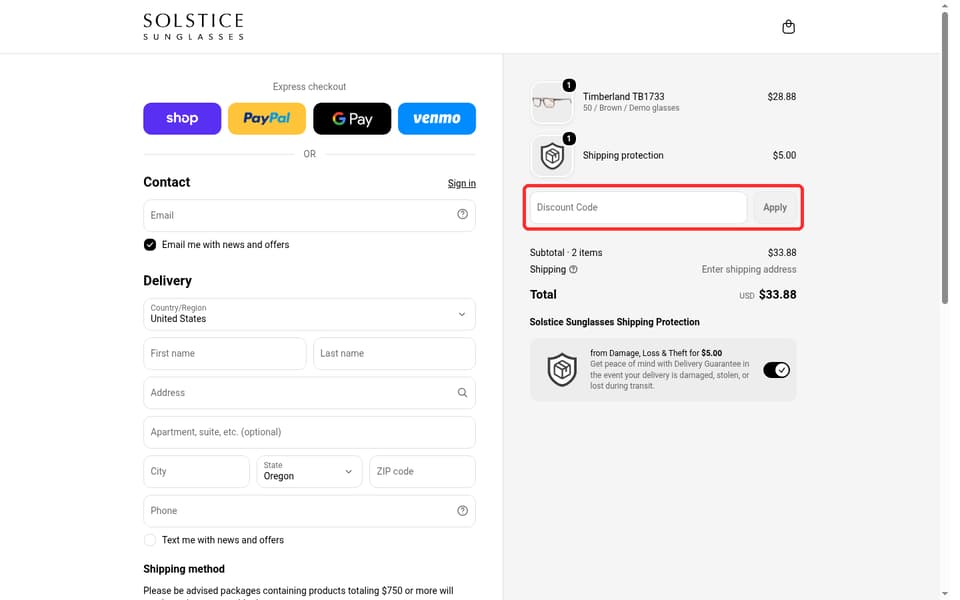Screen dimensions: 960x600
Task: Click the First name field
Action: point(225,353)
